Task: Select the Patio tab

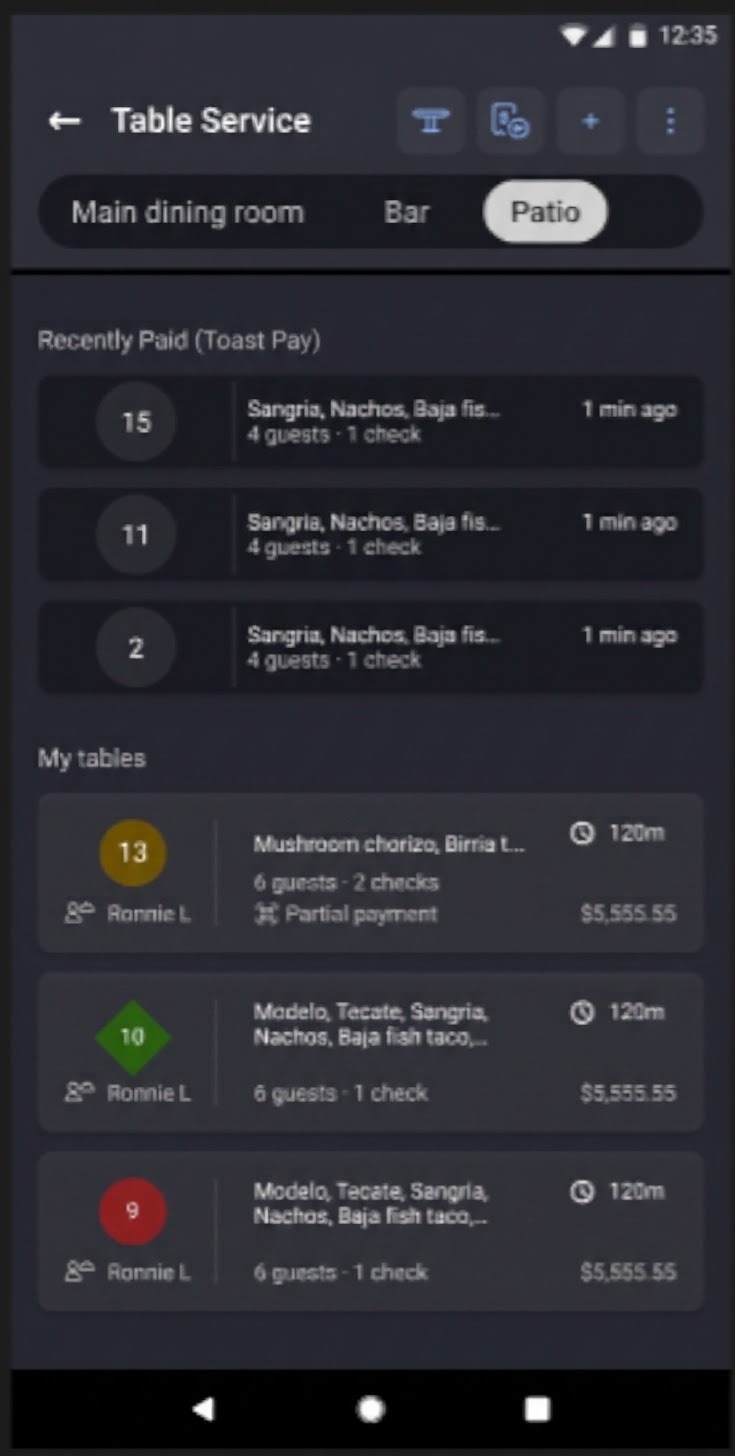Action: (x=545, y=212)
